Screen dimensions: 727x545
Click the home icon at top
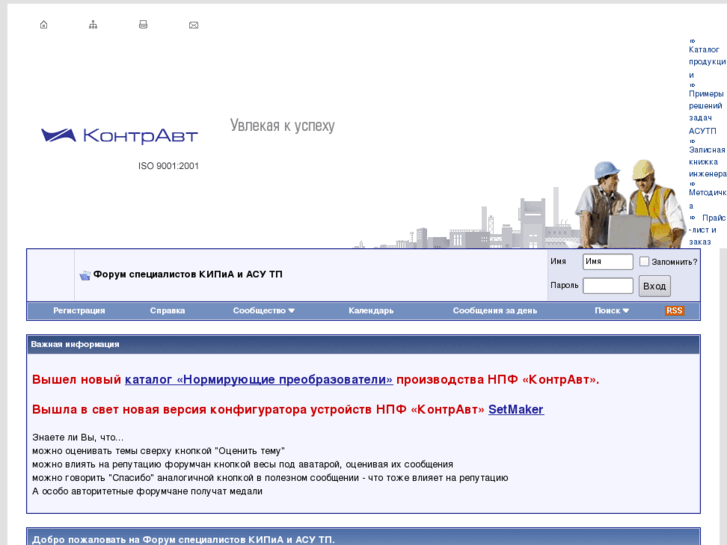tap(44, 25)
